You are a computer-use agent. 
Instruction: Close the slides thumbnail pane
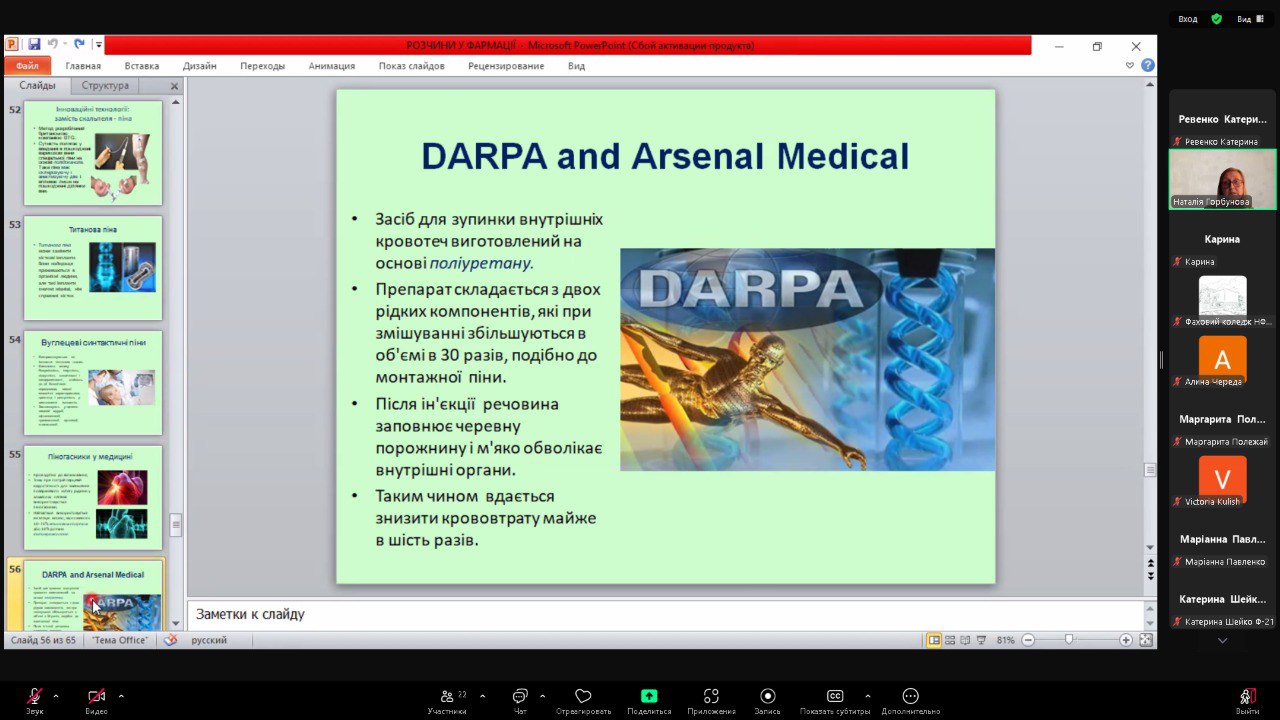[175, 86]
